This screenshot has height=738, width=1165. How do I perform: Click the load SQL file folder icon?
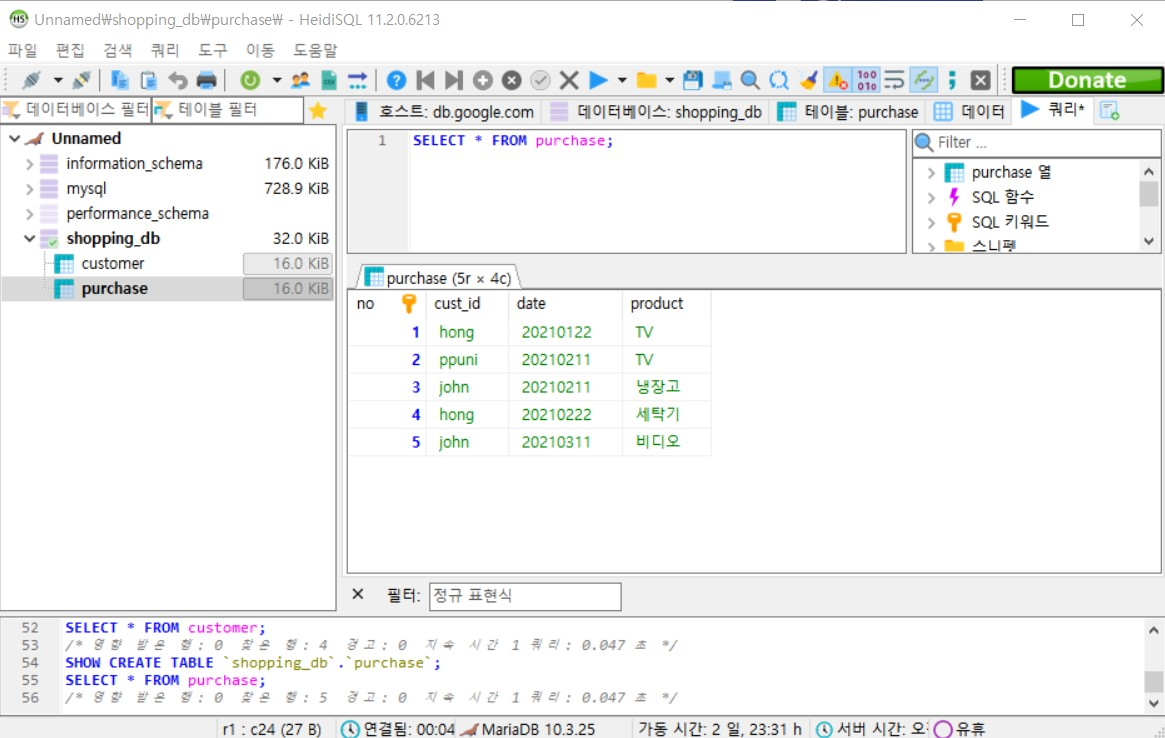pyautogui.click(x=646, y=80)
